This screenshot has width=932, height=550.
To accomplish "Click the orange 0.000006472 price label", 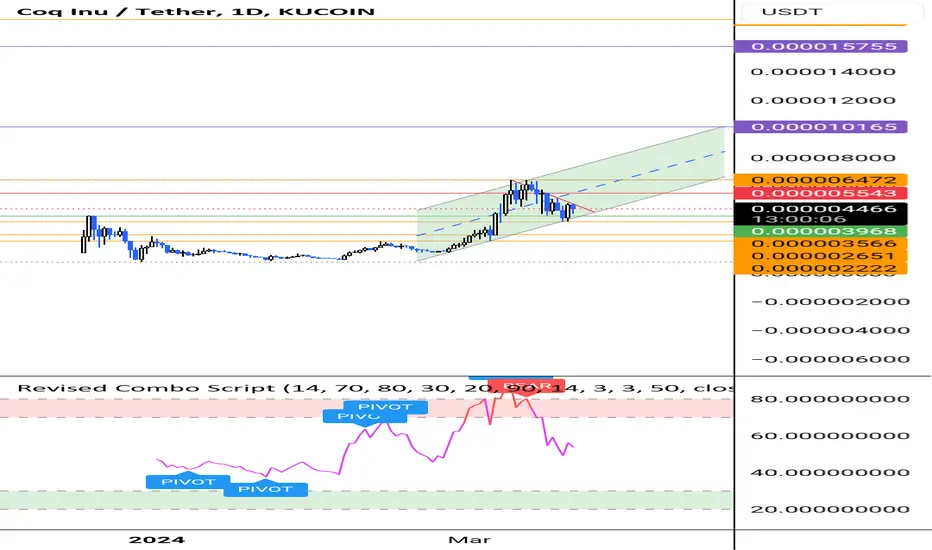I will 821,180.
